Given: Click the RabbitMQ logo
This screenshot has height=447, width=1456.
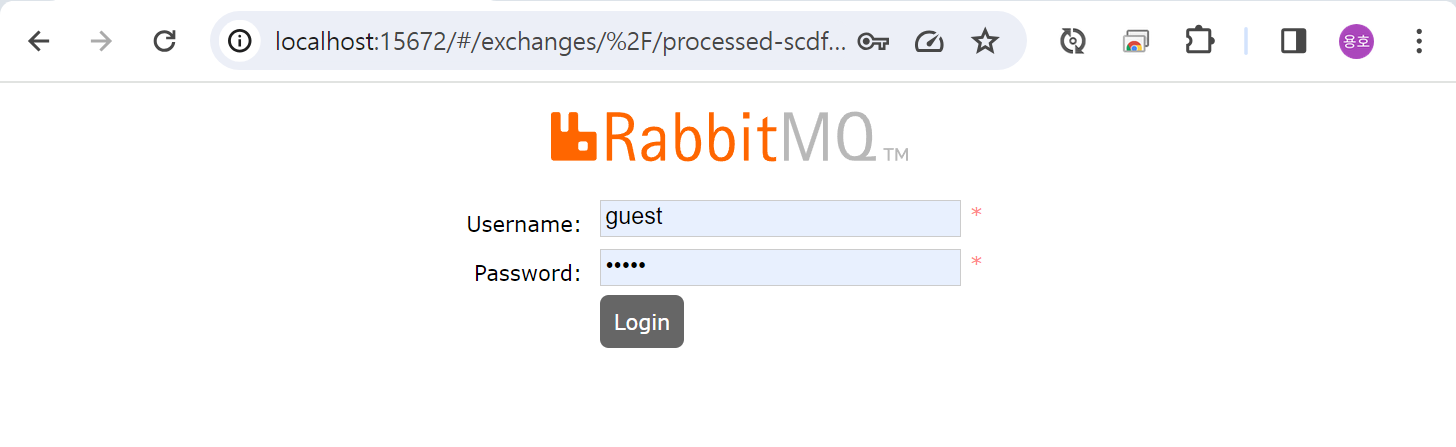Looking at the screenshot, I should 729,137.
